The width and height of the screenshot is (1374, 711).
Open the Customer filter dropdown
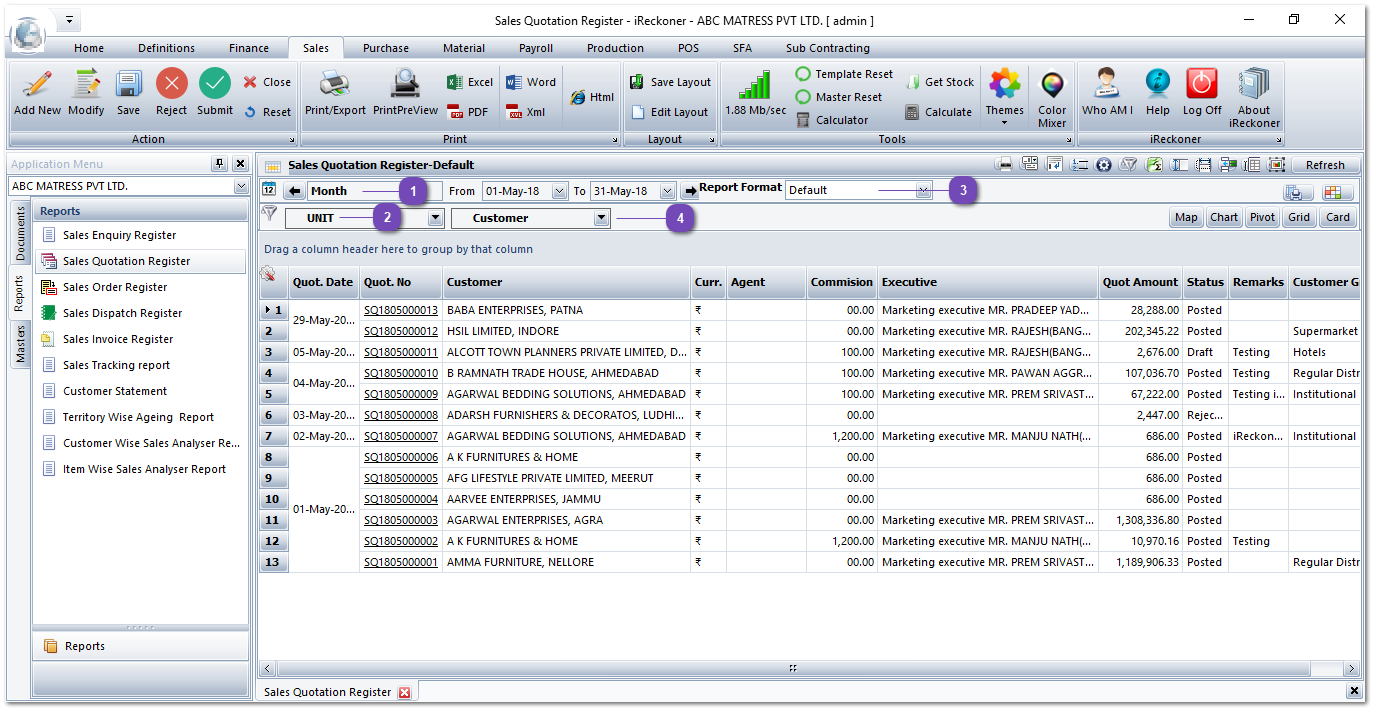click(601, 217)
